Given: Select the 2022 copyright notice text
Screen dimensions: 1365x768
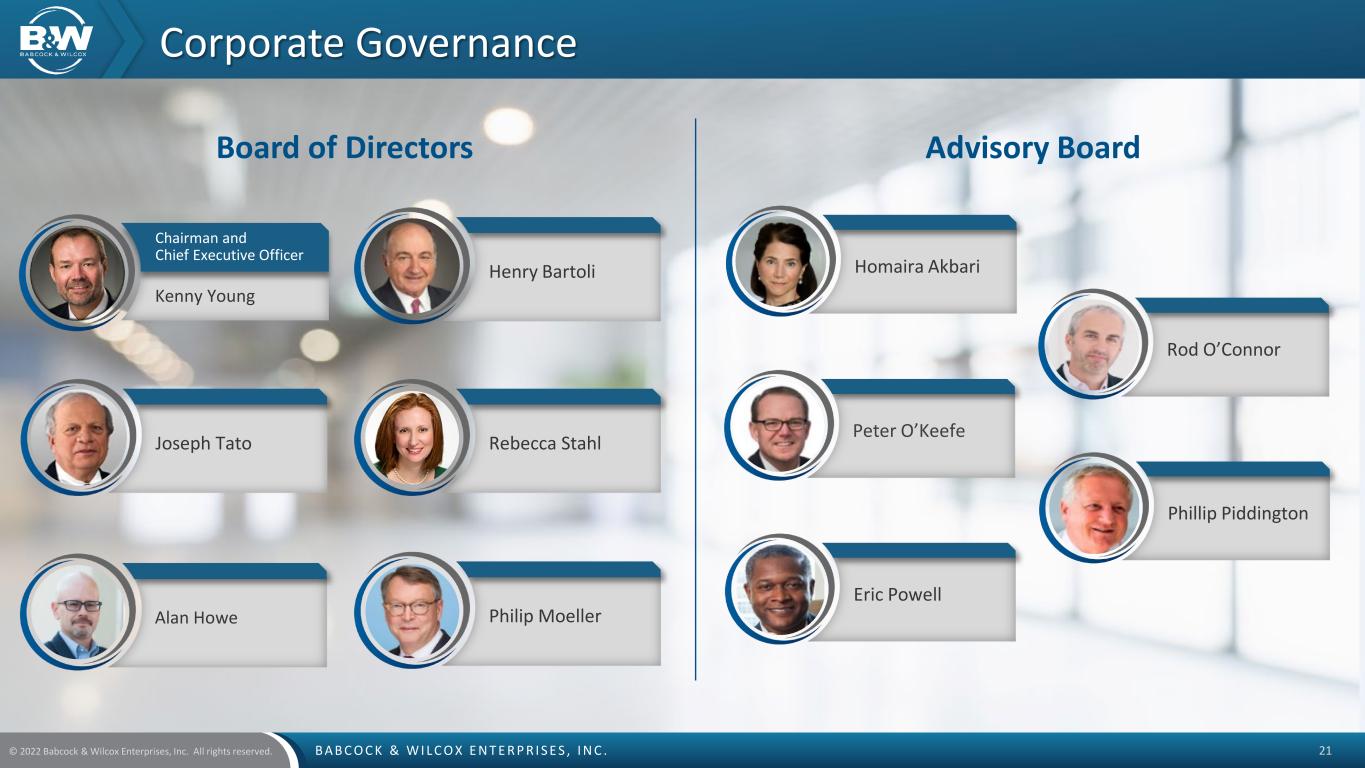Looking at the screenshot, I should click(x=140, y=751).
